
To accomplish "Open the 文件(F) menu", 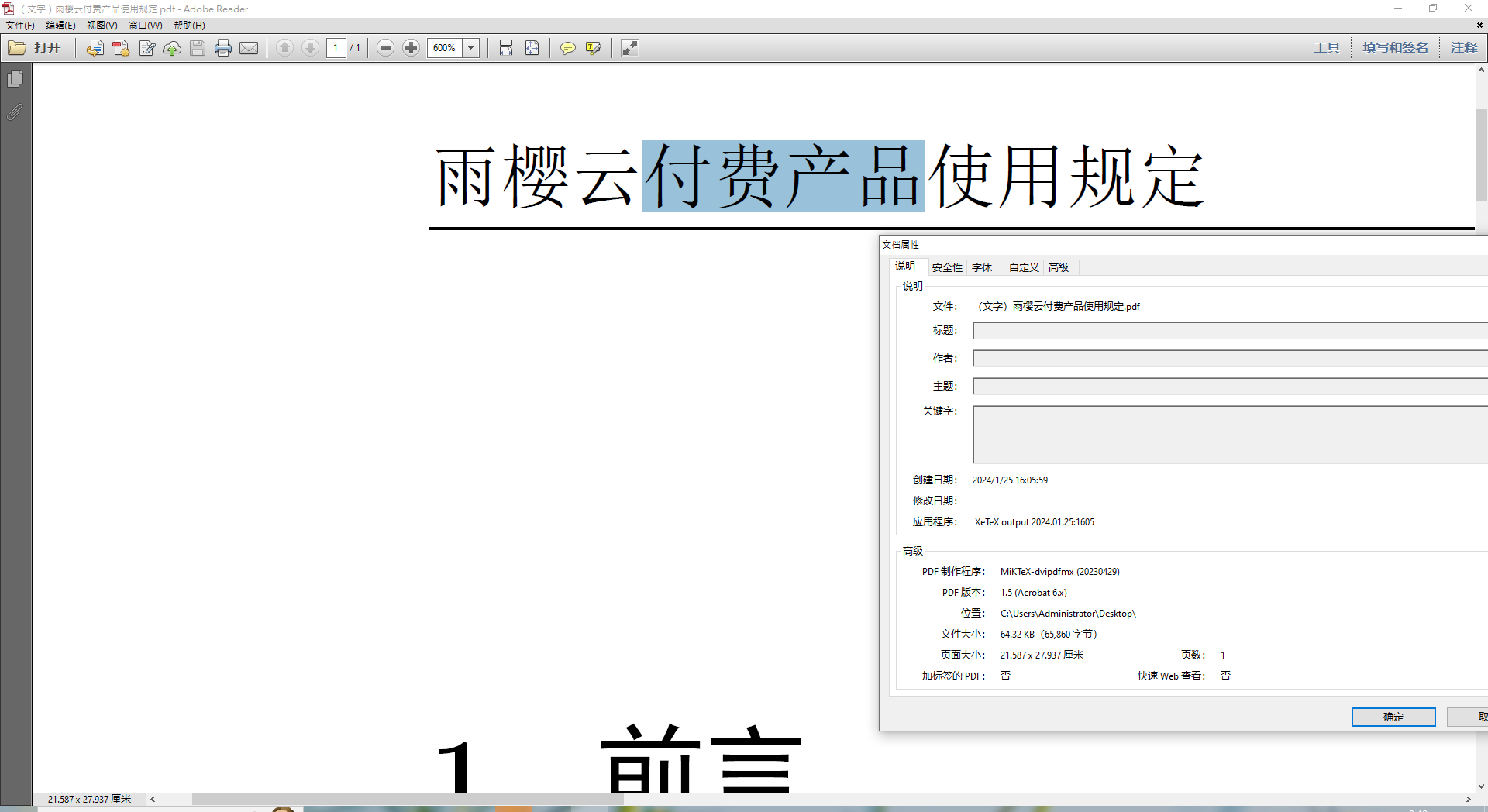I will point(20,26).
